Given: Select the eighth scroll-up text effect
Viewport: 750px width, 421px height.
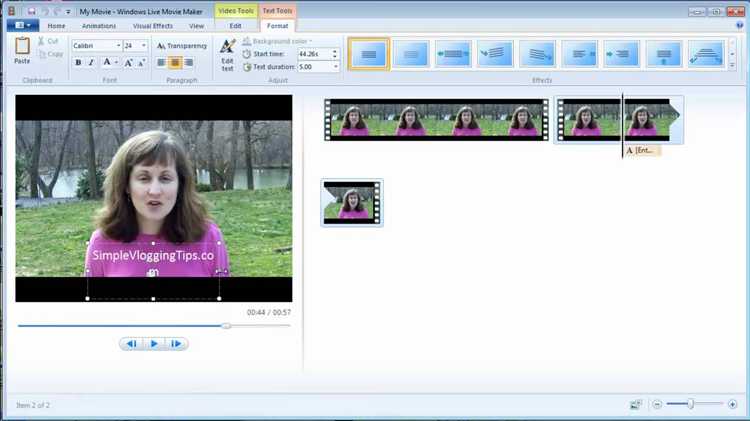Looking at the screenshot, I should pos(663,54).
